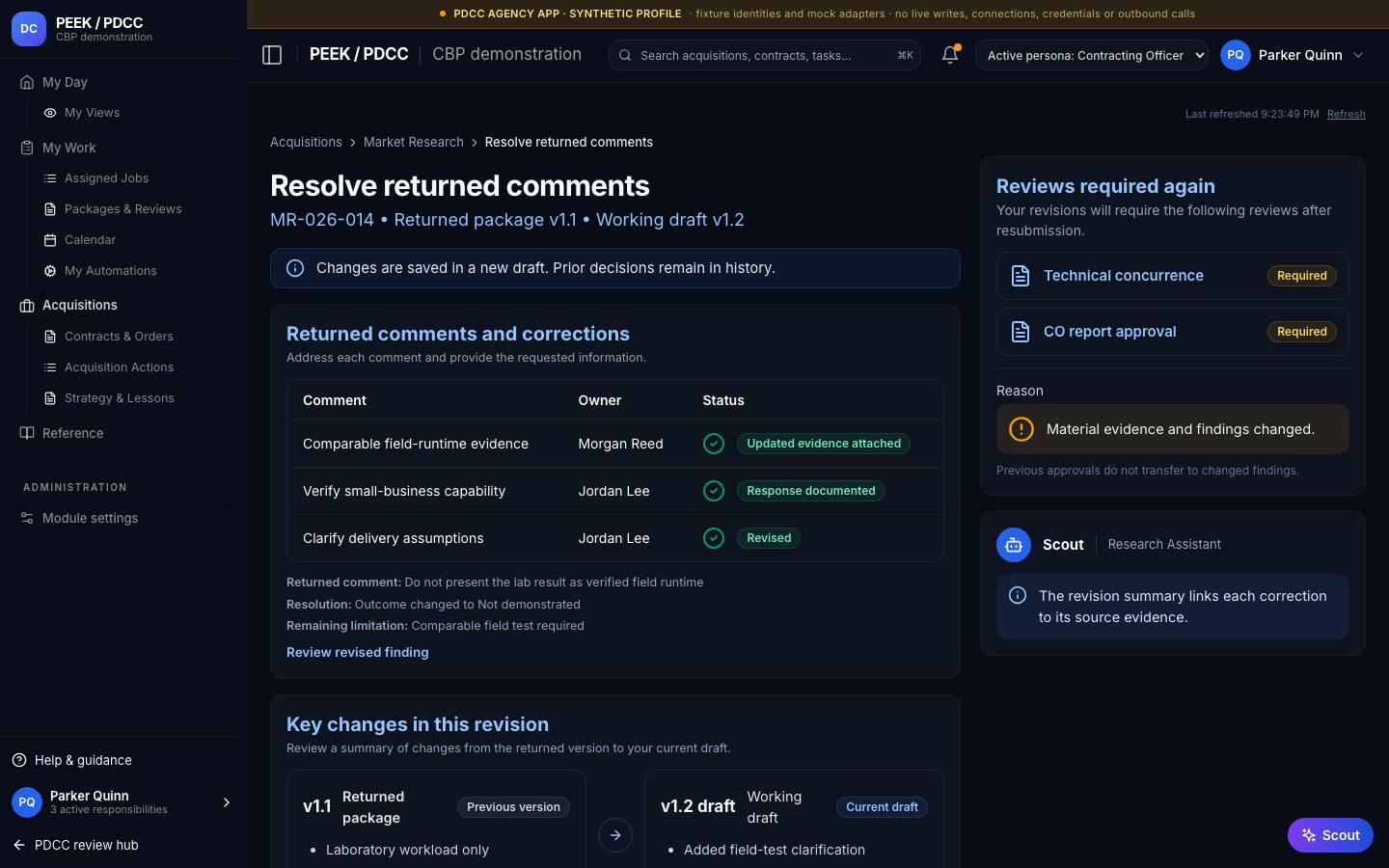This screenshot has width=1389, height=868.
Task: Click the Current draft badge
Action: [x=882, y=807]
